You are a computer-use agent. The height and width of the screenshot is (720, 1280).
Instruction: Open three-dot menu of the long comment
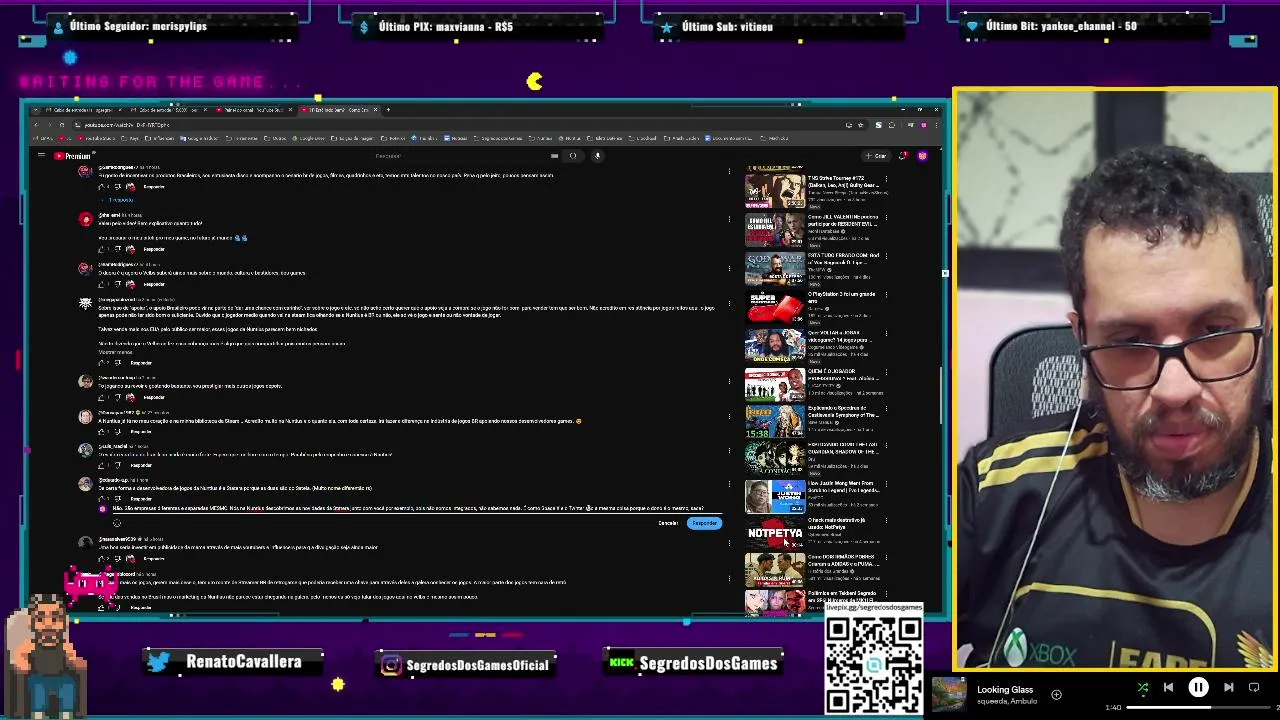coord(729,303)
